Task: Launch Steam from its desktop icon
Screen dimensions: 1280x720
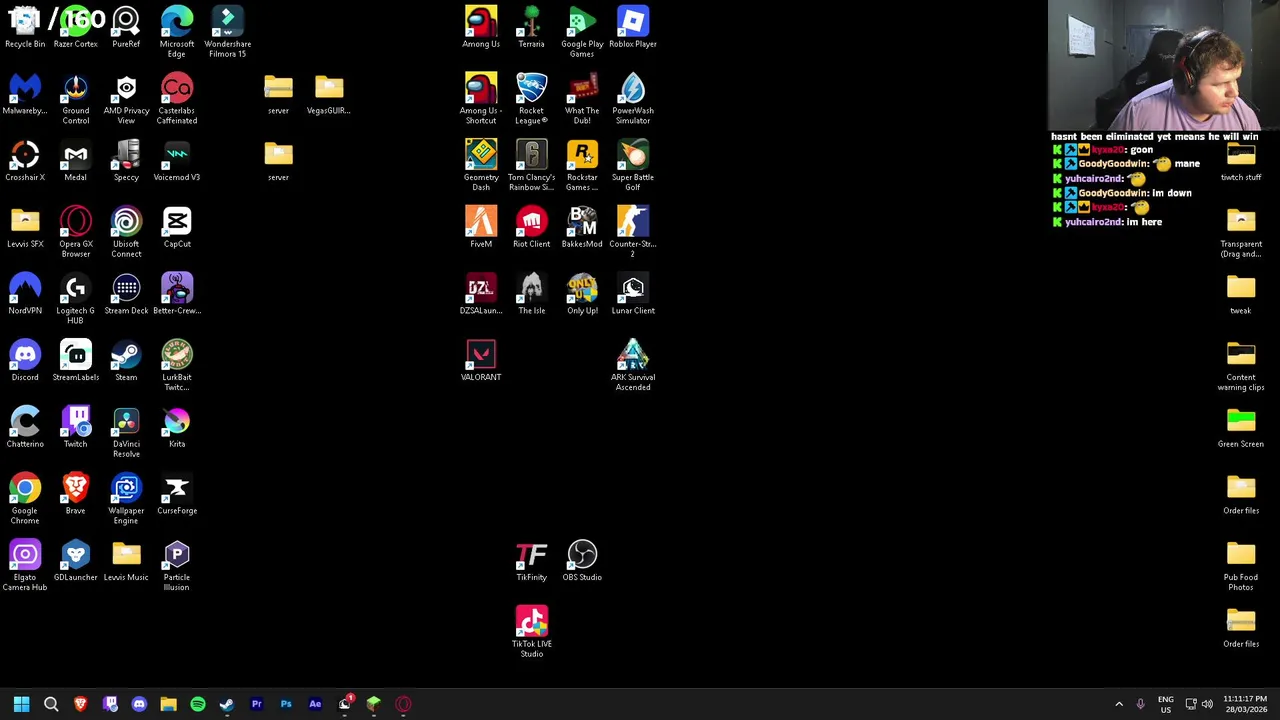Action: tap(126, 361)
